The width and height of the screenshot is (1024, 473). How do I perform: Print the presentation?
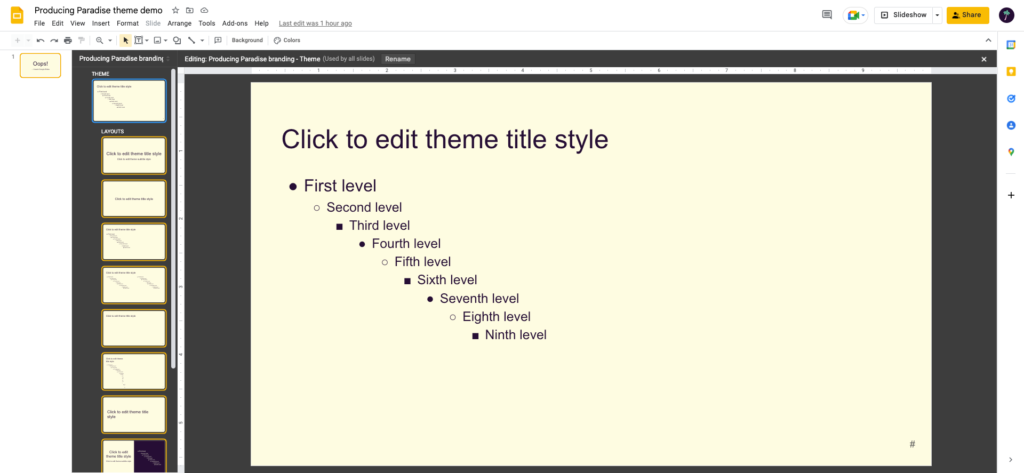(68, 41)
